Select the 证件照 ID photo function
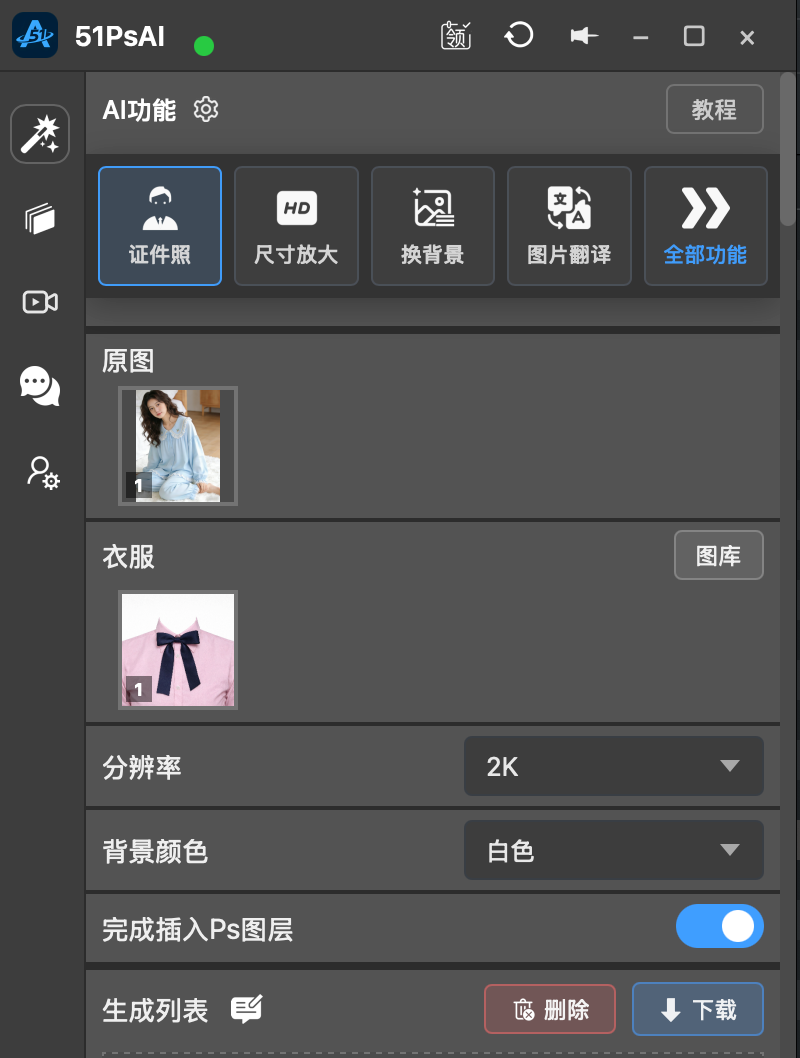Image resolution: width=800 pixels, height=1058 pixels. click(x=160, y=226)
